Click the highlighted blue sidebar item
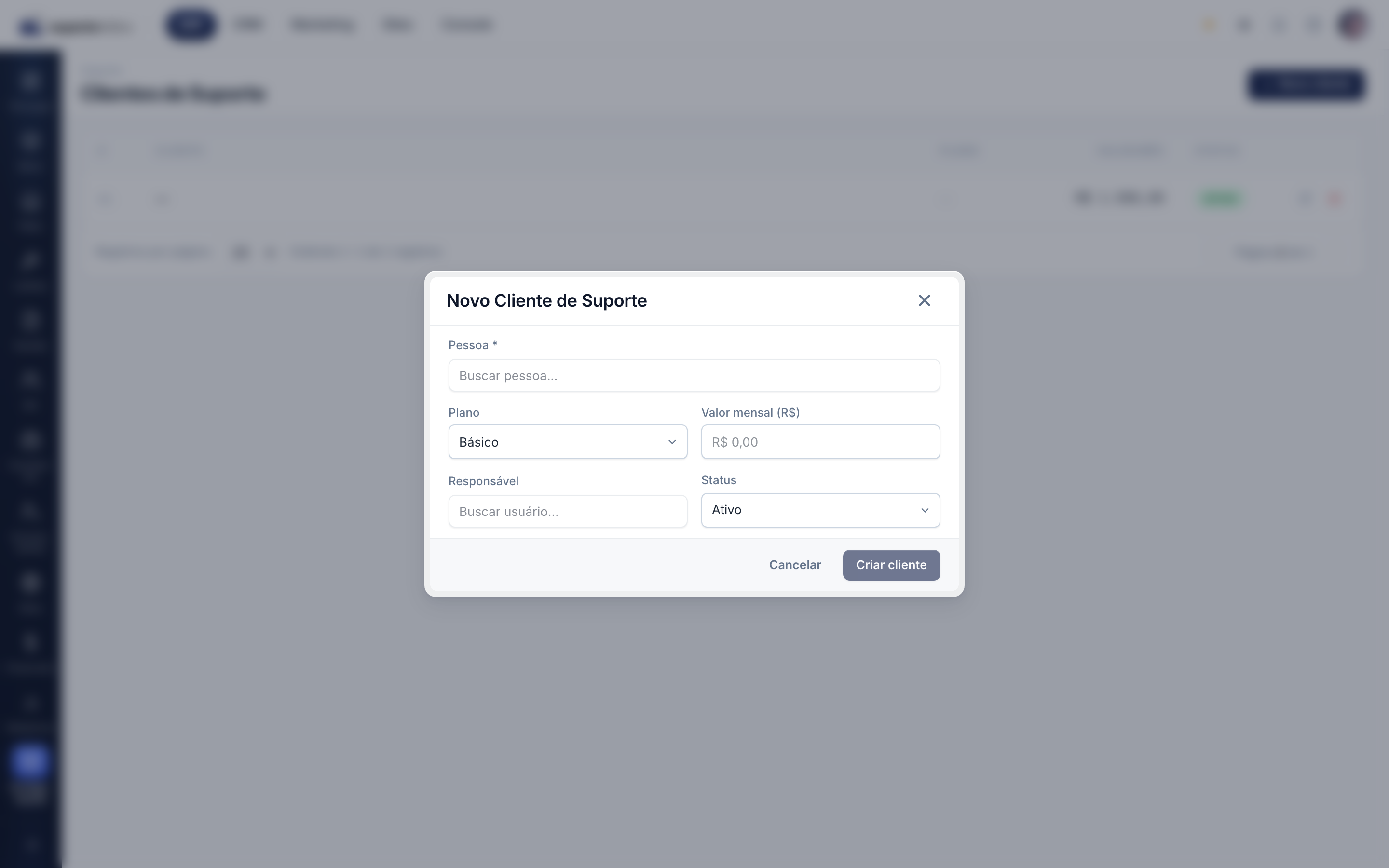1389x868 pixels. [29, 761]
